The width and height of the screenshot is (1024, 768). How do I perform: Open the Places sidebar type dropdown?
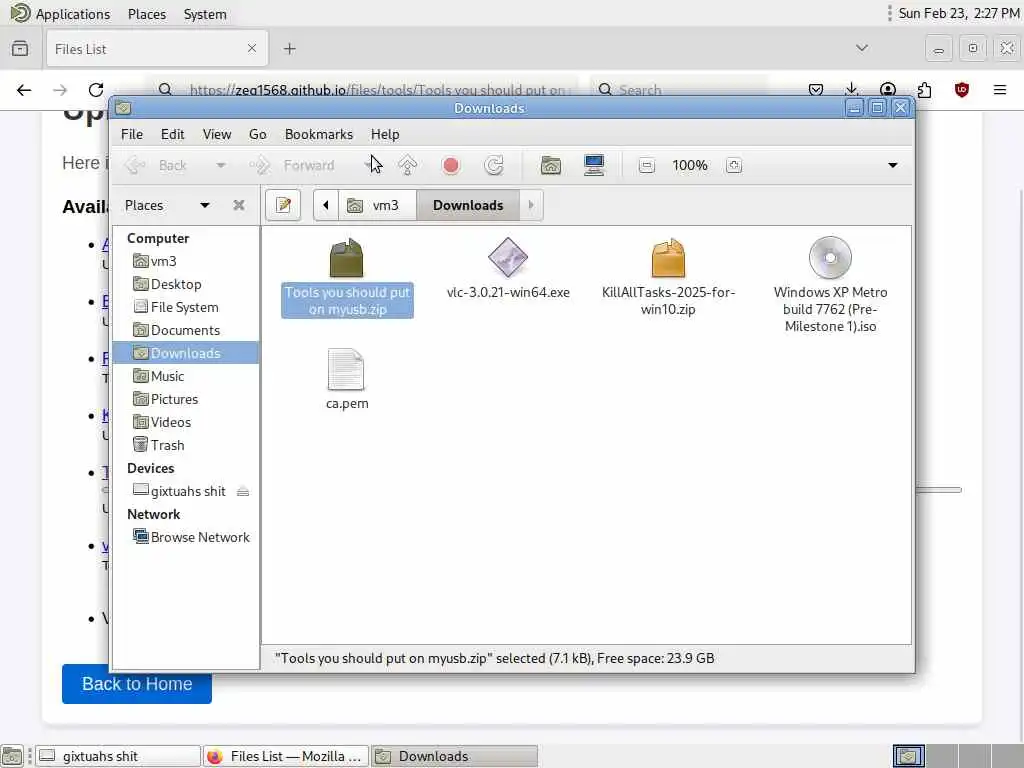pos(204,205)
